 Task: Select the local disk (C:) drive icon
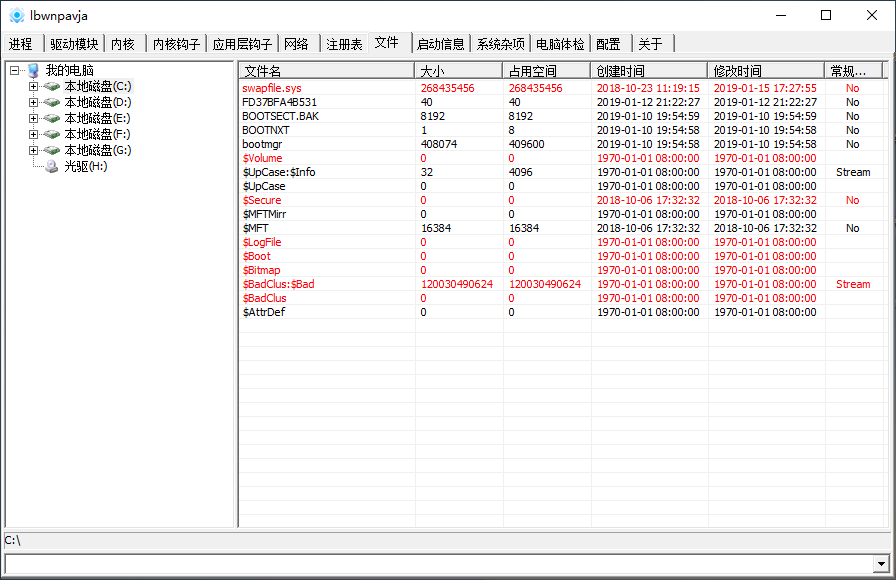(x=52, y=86)
